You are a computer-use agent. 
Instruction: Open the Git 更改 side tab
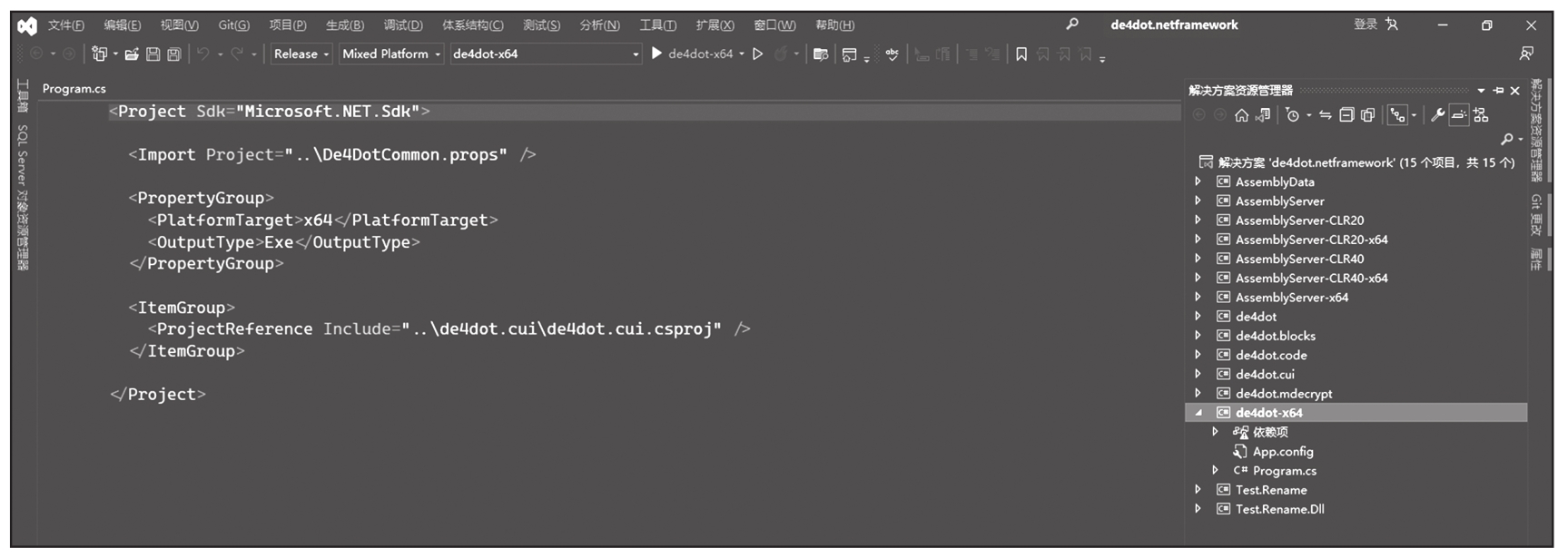point(1536,214)
